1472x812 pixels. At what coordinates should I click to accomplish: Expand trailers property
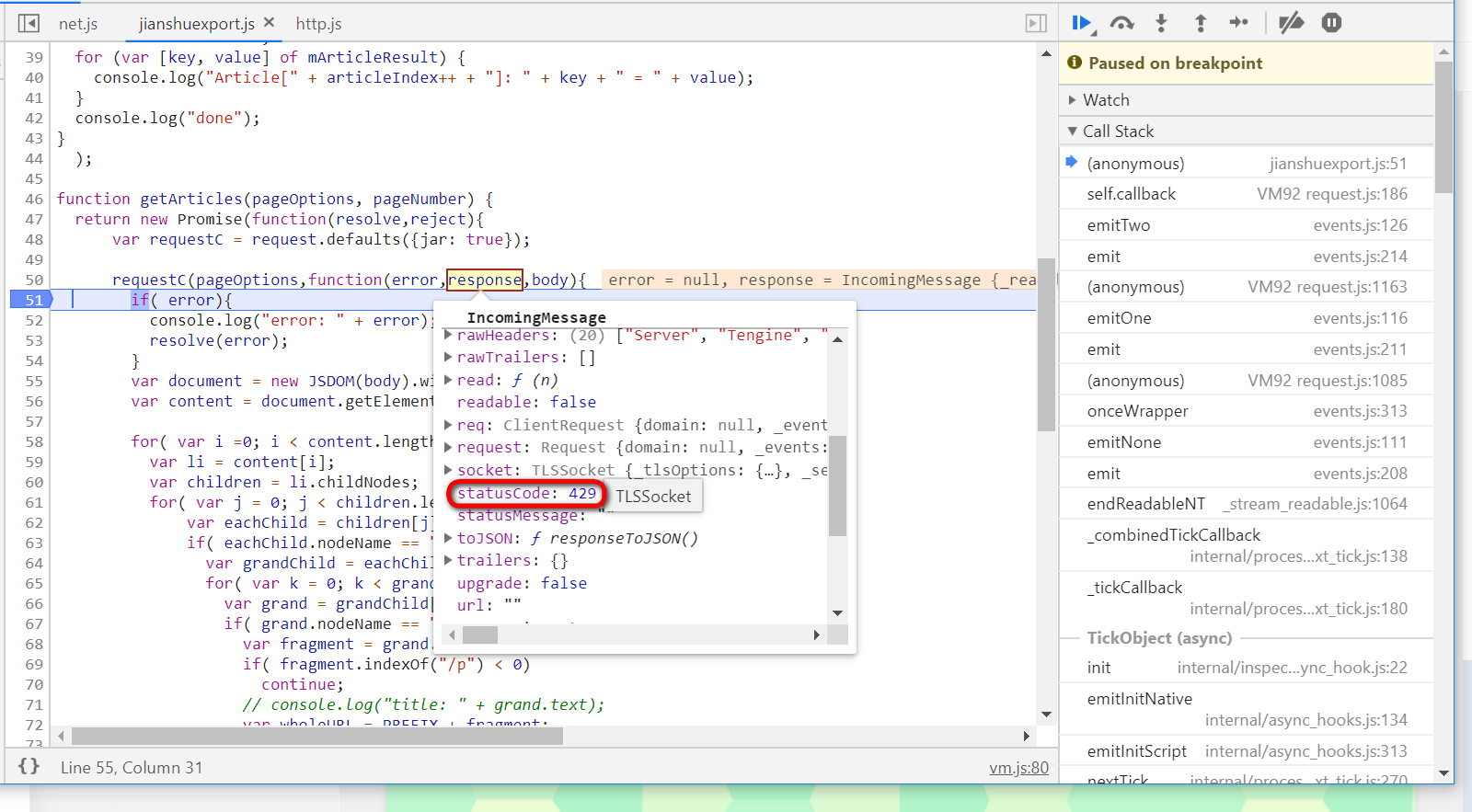(448, 559)
